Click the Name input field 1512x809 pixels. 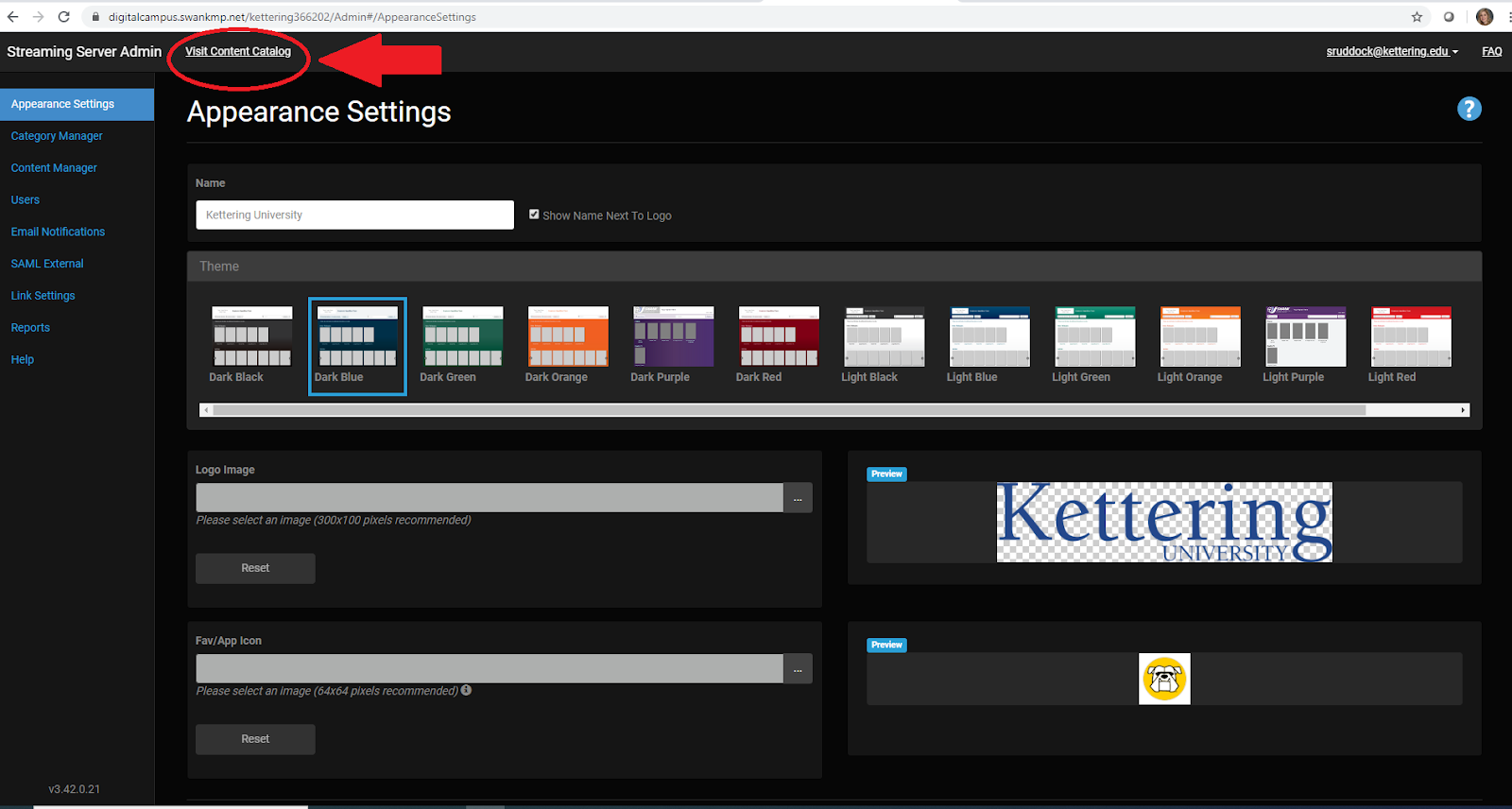pos(355,215)
